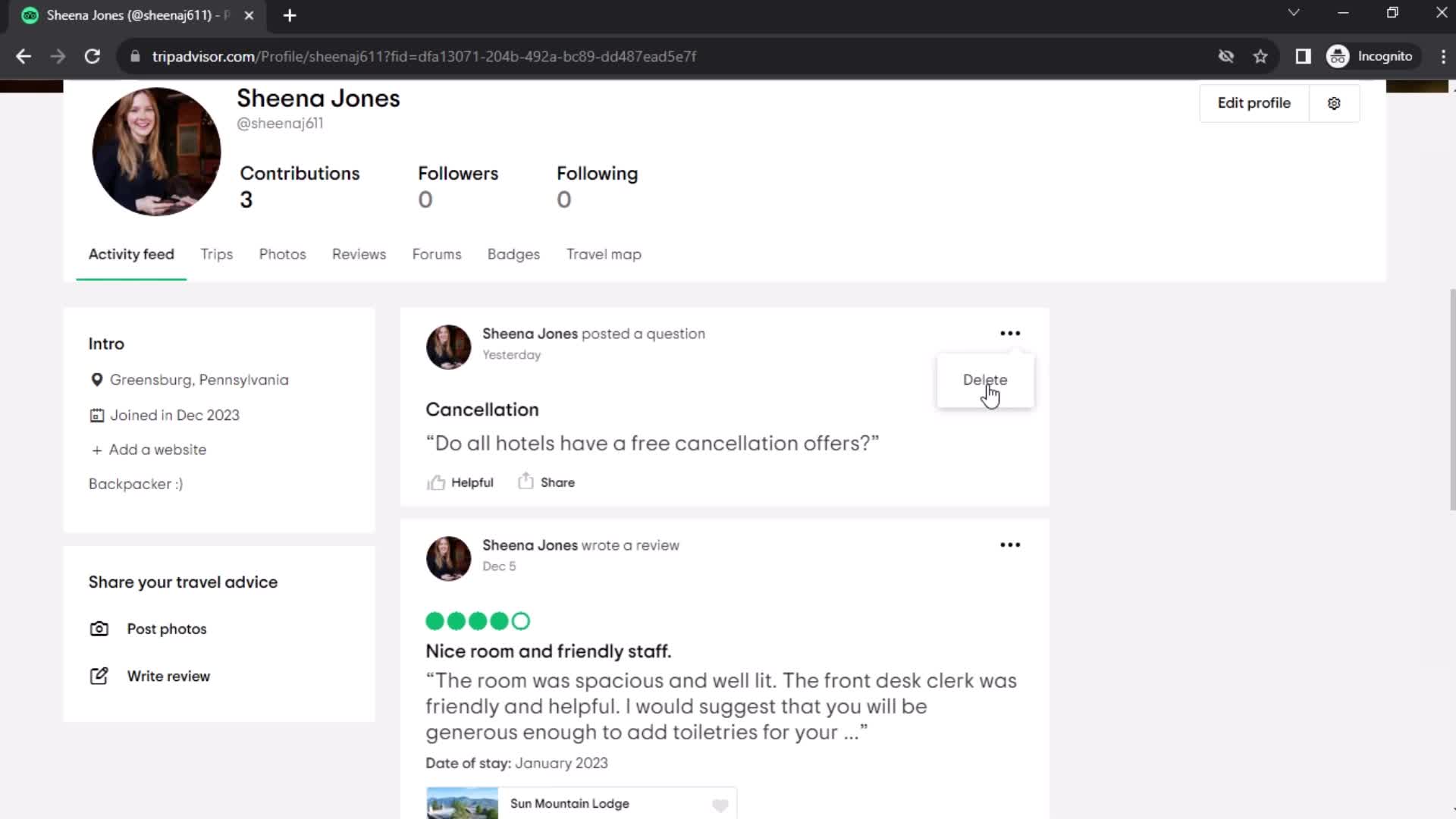Open the three-dot menu on the review
Screen dimensions: 1456x819
[1010, 545]
